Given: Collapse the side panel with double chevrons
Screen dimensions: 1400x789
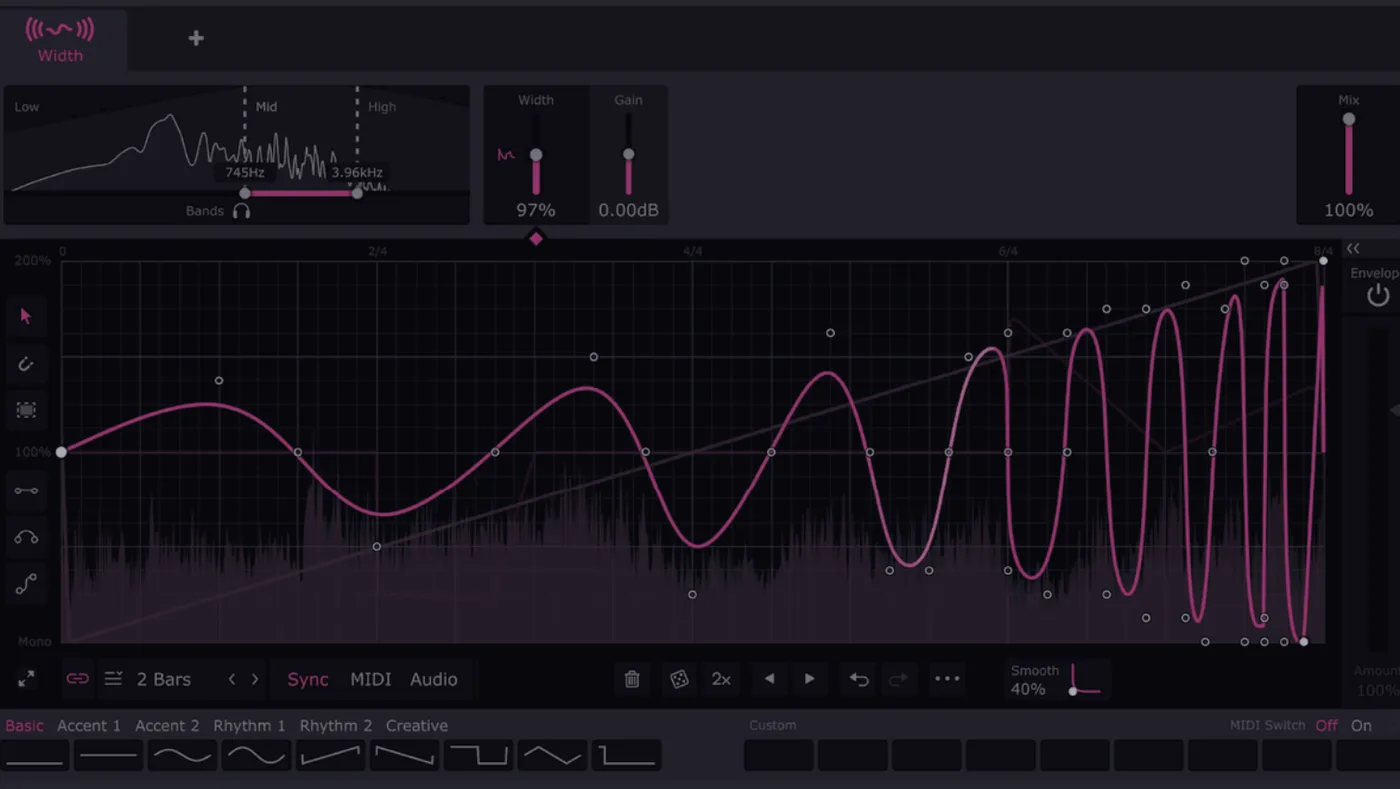Looking at the screenshot, I should pos(1353,248).
